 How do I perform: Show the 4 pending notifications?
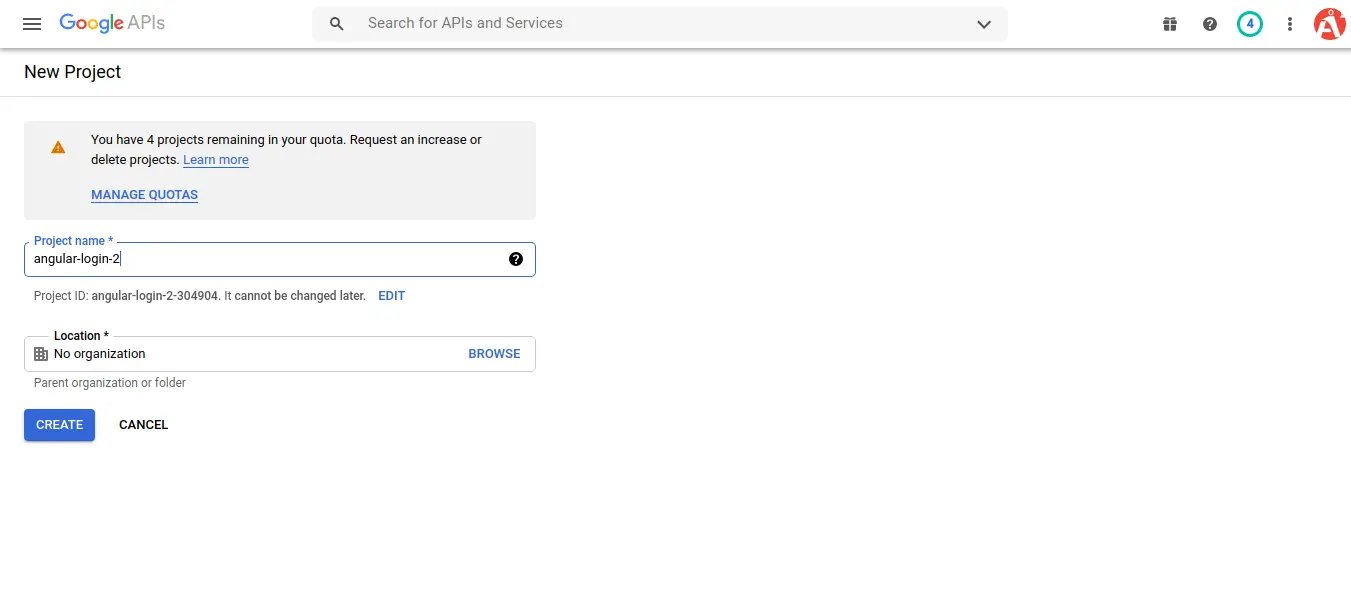pyautogui.click(x=1249, y=24)
